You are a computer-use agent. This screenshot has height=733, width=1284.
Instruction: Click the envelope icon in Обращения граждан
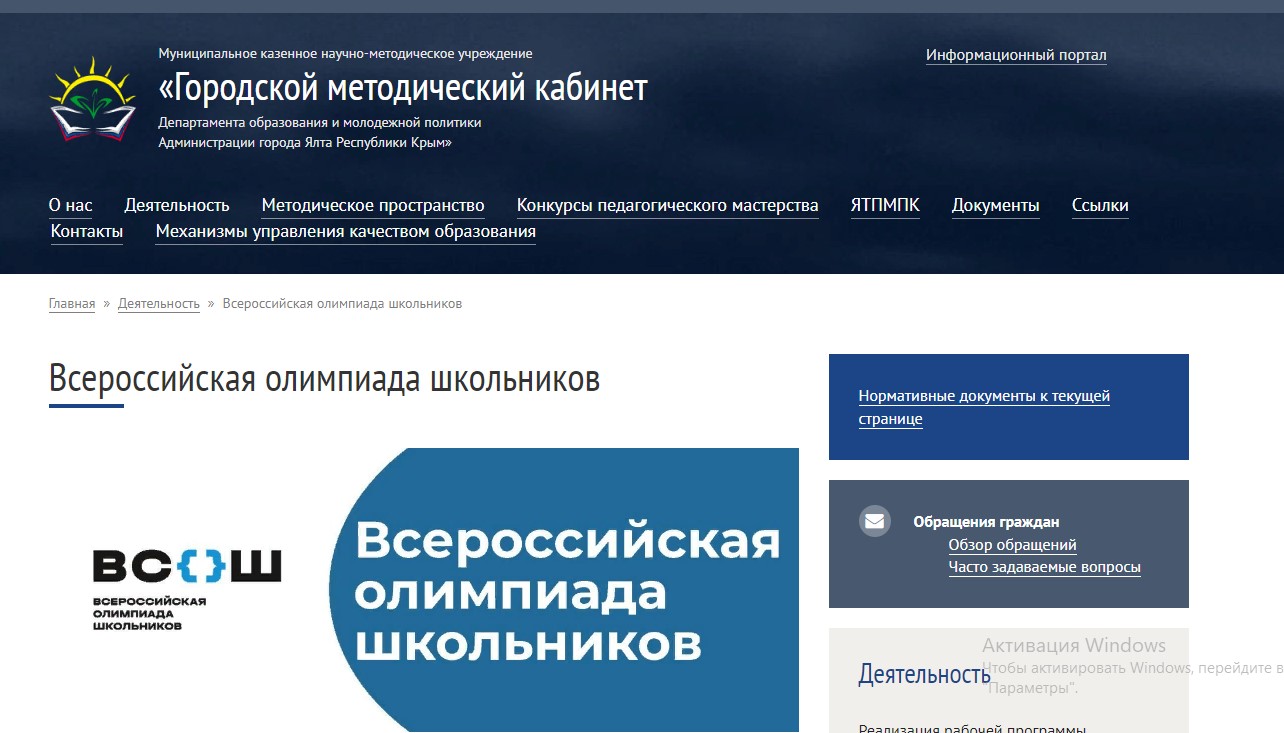point(874,521)
